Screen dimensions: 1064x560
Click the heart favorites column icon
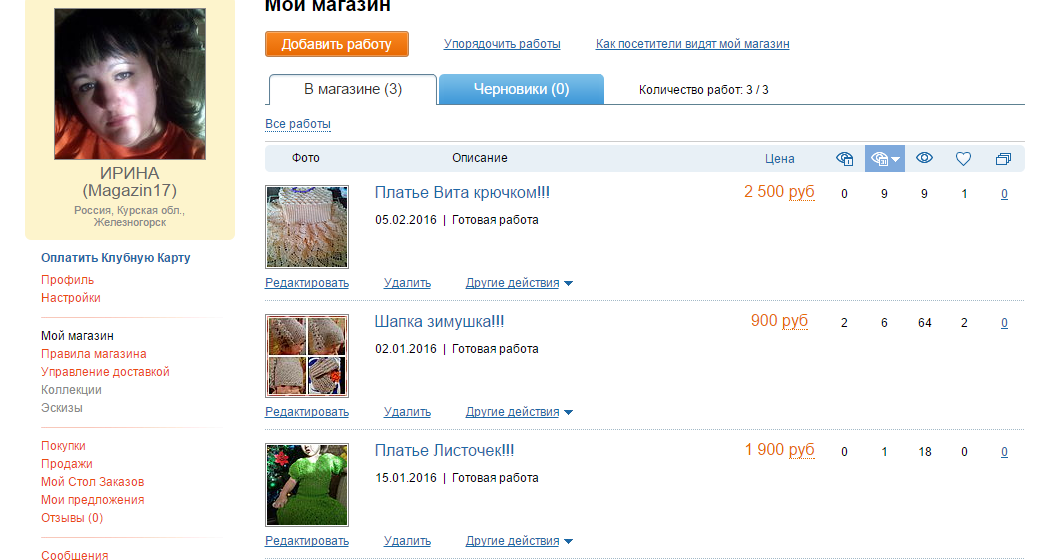click(x=964, y=159)
